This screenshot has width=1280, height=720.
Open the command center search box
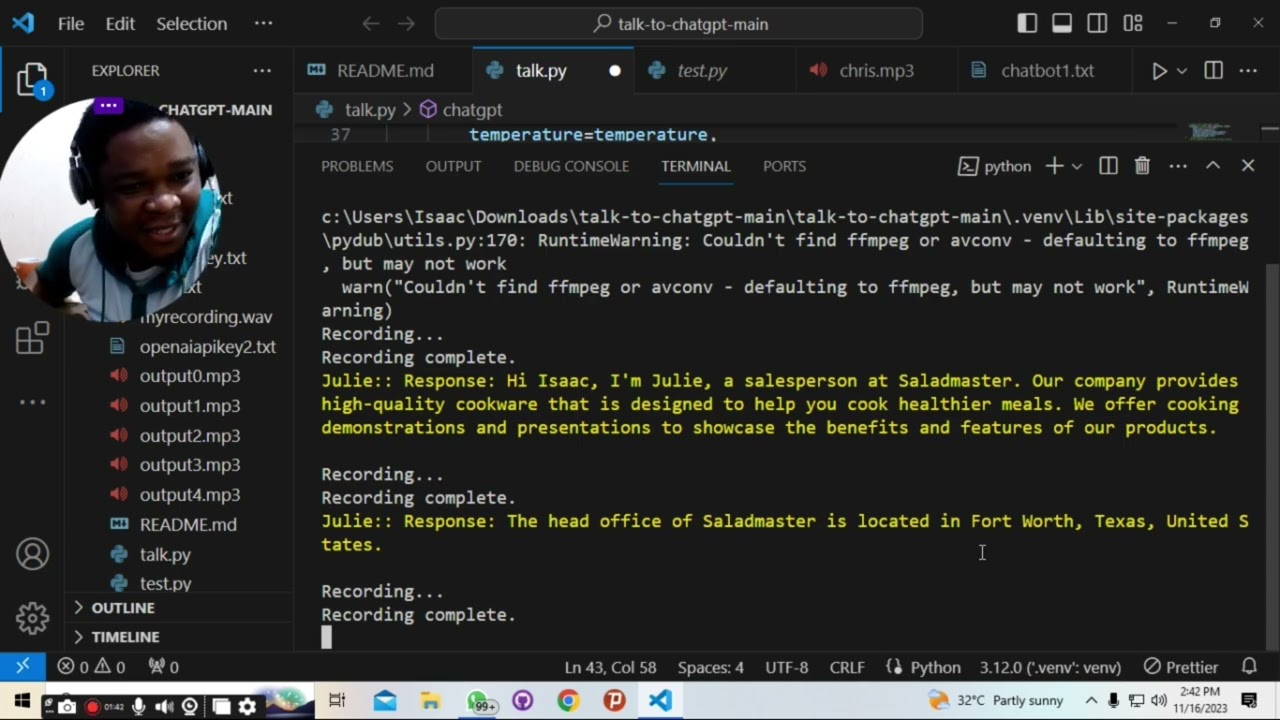click(679, 23)
